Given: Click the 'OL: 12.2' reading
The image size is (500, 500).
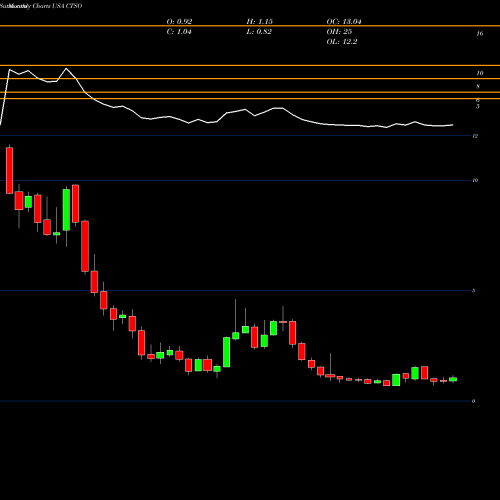Looking at the screenshot, I should (x=342, y=41).
